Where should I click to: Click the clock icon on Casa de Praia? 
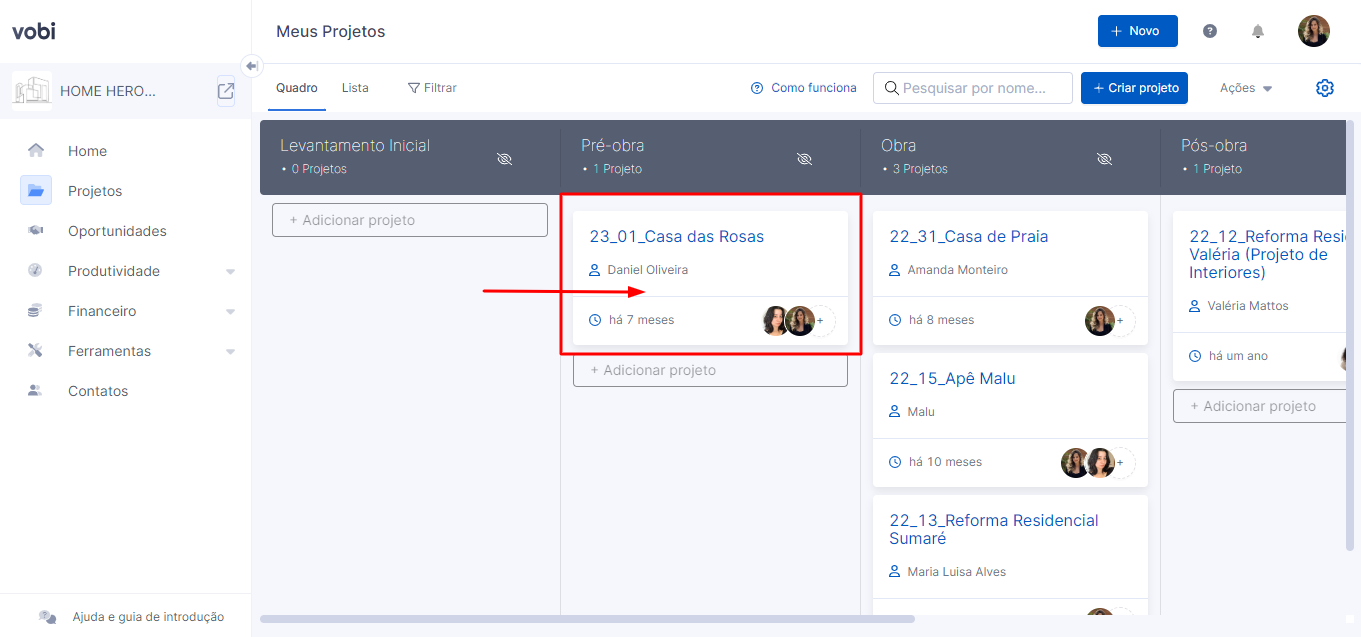pos(895,320)
